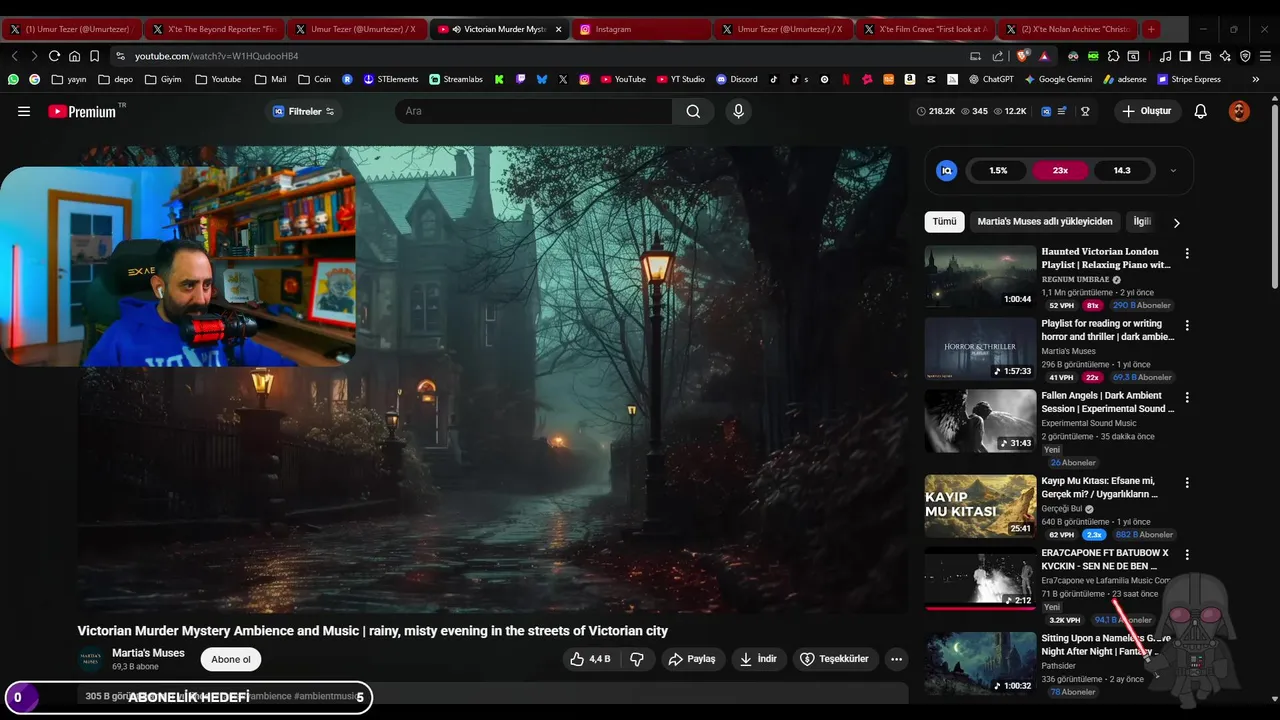
Task: Open the Fallen Angels video thumbnail
Action: coord(980,421)
